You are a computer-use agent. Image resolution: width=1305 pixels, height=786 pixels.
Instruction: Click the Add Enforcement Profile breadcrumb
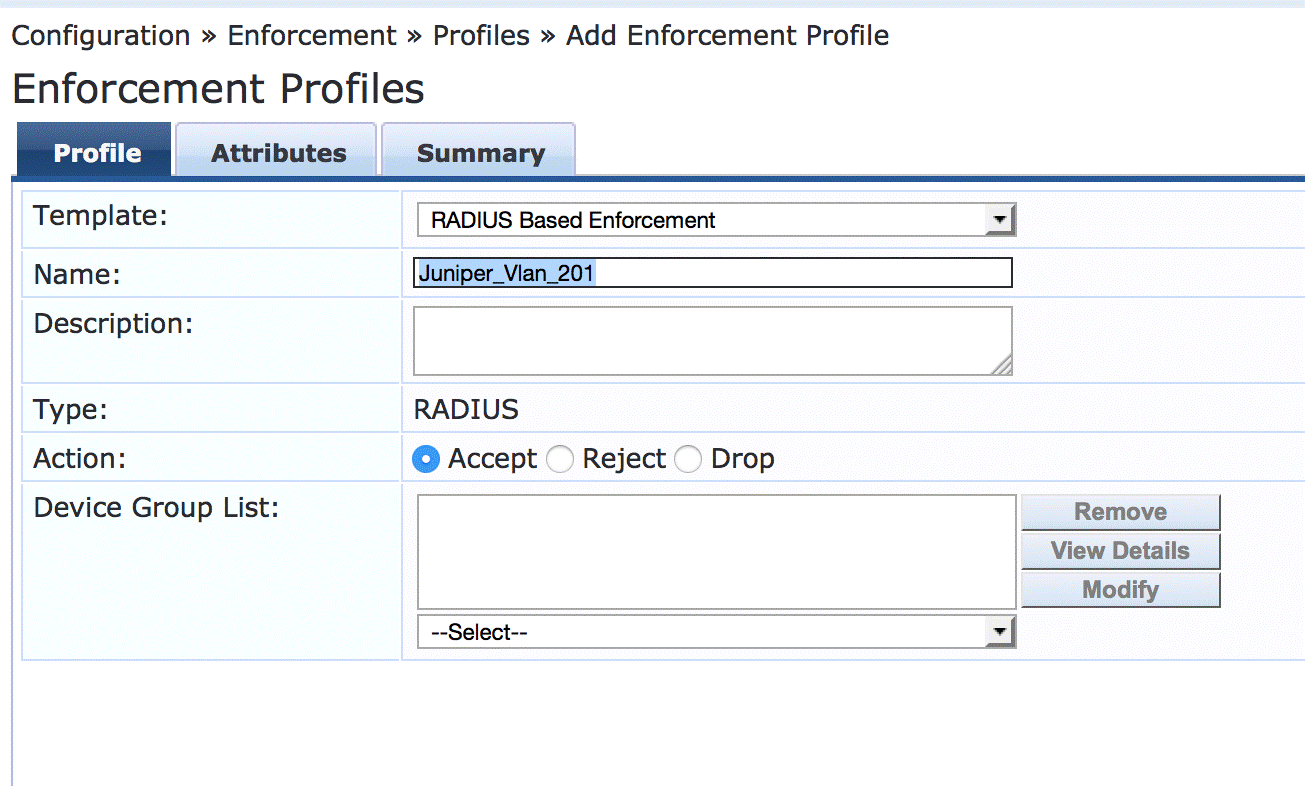(x=727, y=36)
